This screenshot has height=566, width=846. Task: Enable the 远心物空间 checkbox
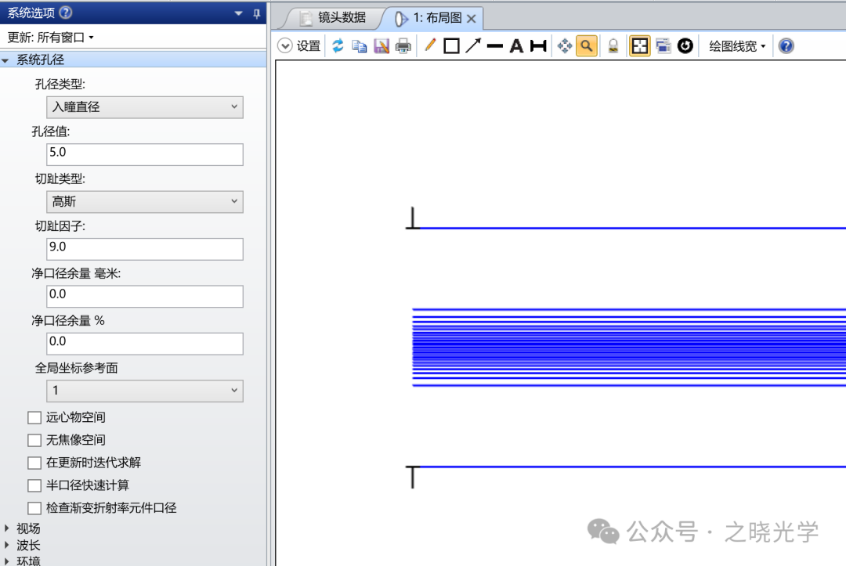pyautogui.click(x=35, y=417)
